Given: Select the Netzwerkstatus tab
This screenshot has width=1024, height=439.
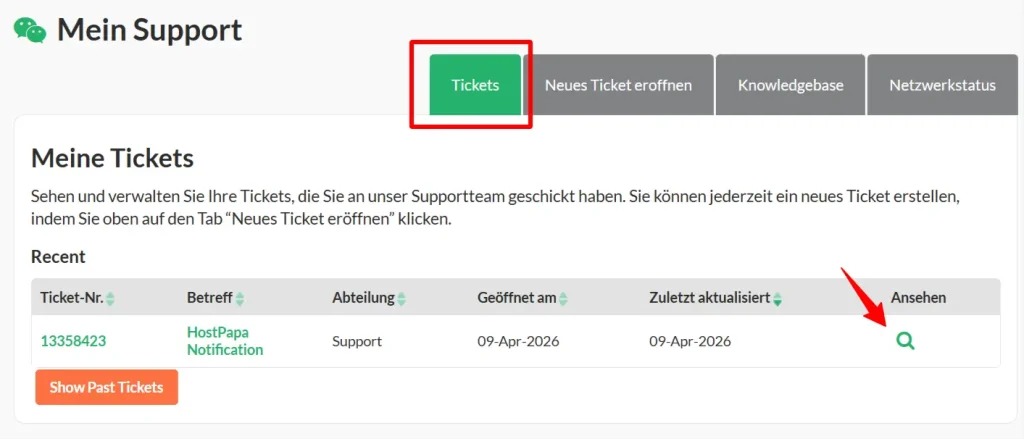Looking at the screenshot, I should [942, 85].
